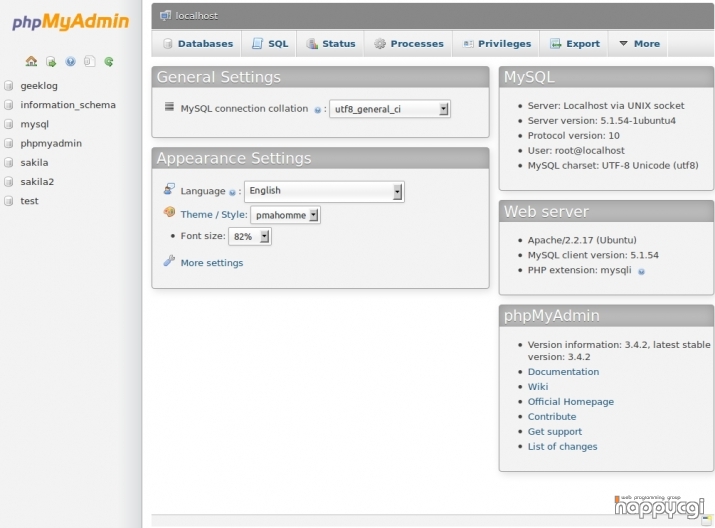Viewport: 715px width, 528px height.
Task: Click the information_schema database icon
Action: [x=8, y=105]
